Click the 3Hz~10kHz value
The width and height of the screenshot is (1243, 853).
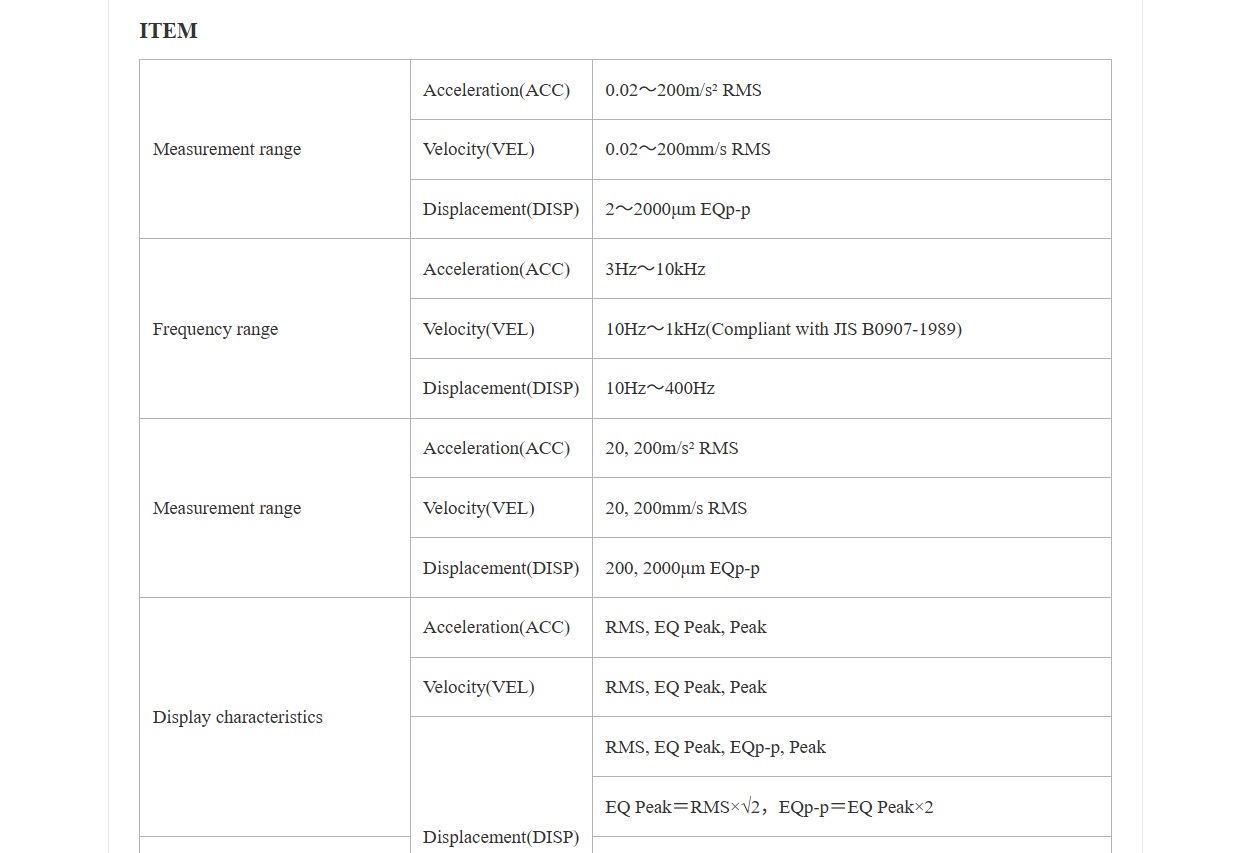(852, 269)
